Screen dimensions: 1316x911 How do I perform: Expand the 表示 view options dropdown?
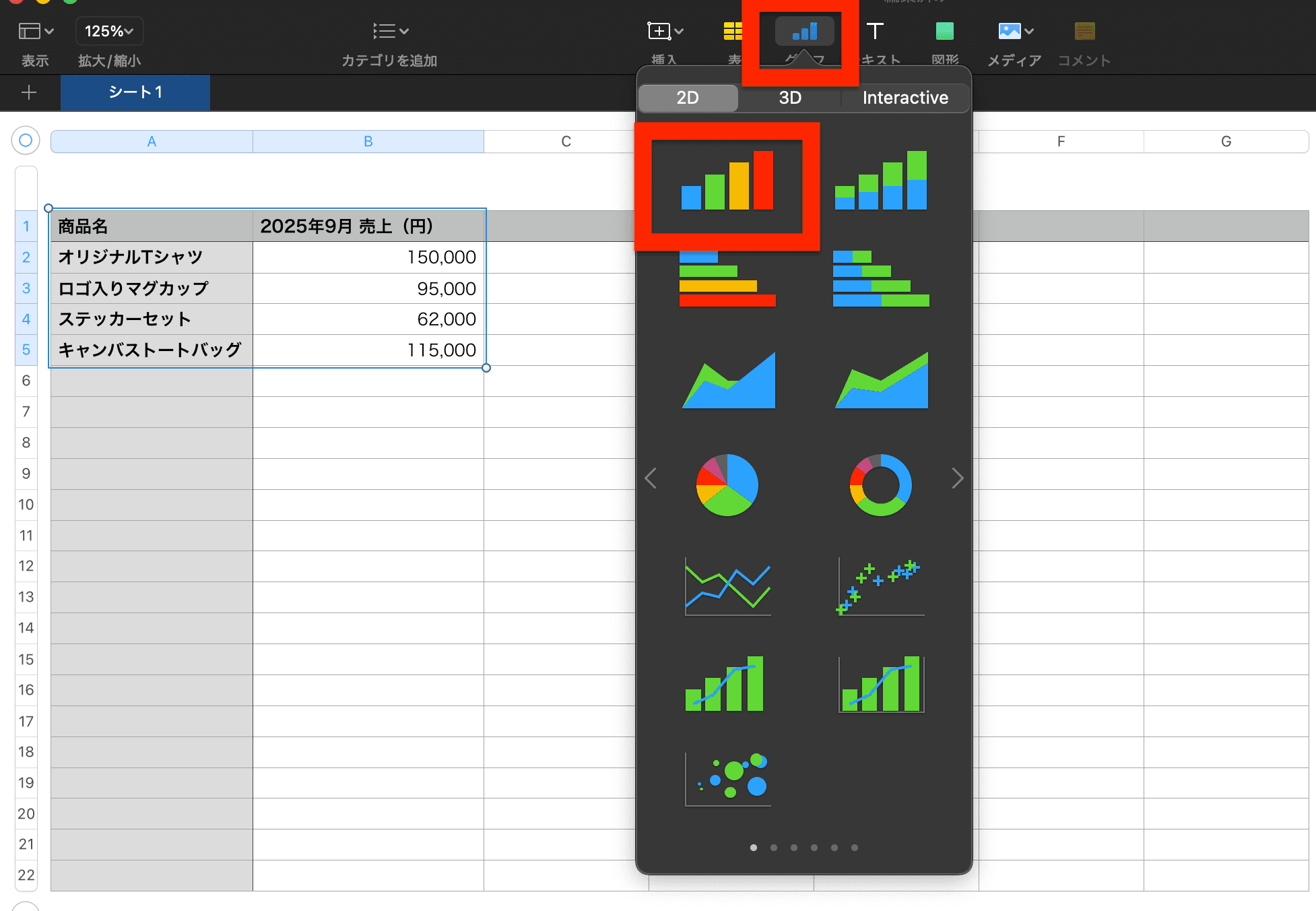(36, 32)
